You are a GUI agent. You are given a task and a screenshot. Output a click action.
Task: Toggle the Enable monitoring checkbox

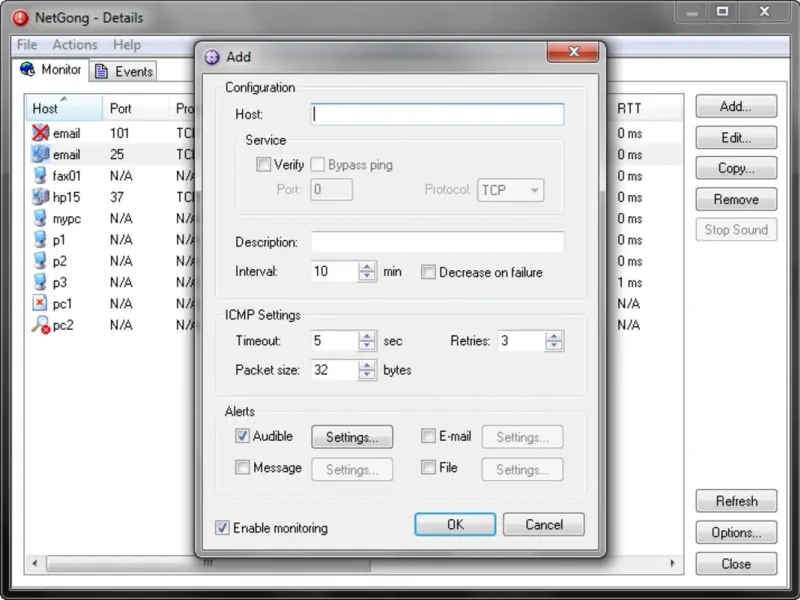click(x=222, y=528)
